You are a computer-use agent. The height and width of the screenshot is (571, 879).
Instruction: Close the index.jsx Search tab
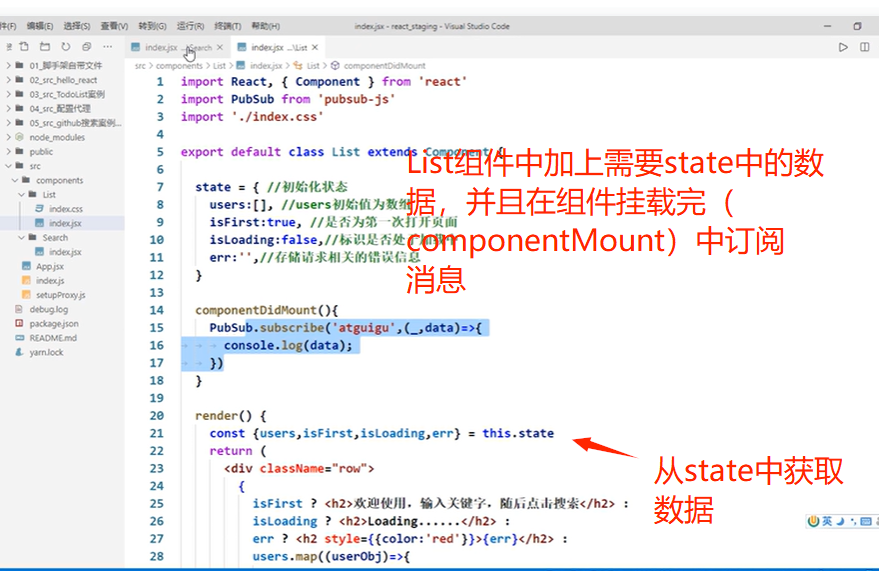(x=220, y=48)
